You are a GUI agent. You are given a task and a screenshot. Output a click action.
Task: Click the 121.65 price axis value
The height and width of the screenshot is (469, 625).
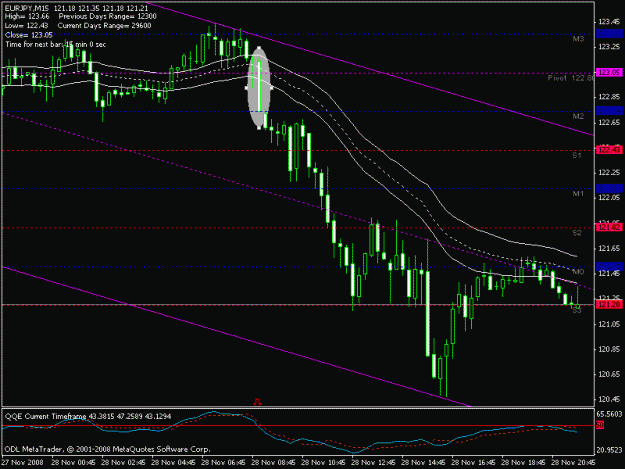[x=609, y=249]
